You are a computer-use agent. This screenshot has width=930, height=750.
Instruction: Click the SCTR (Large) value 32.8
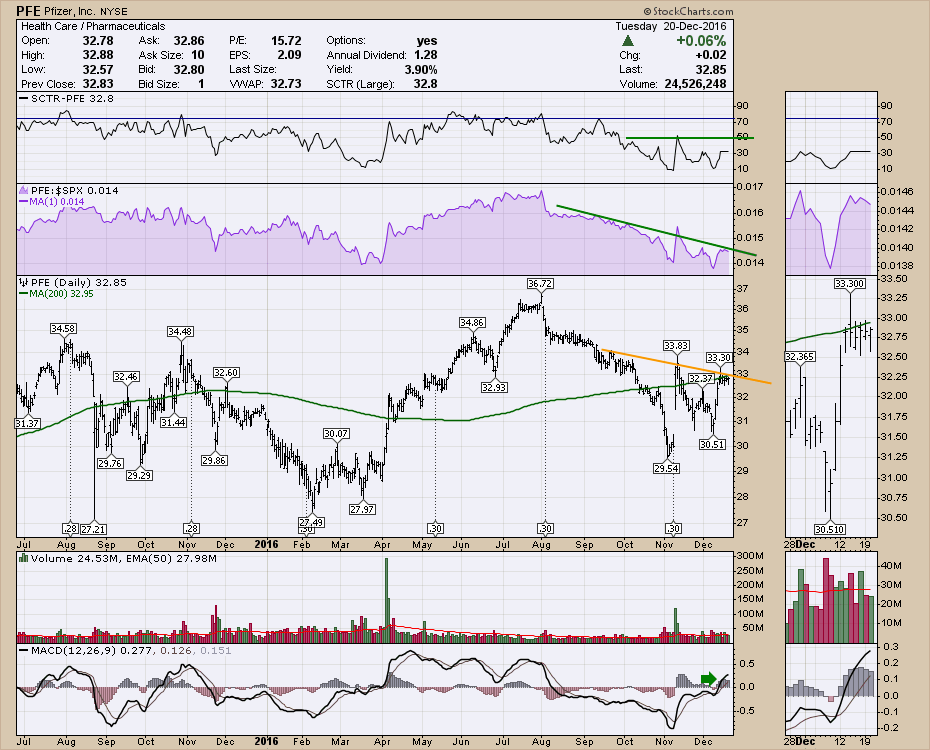point(425,84)
